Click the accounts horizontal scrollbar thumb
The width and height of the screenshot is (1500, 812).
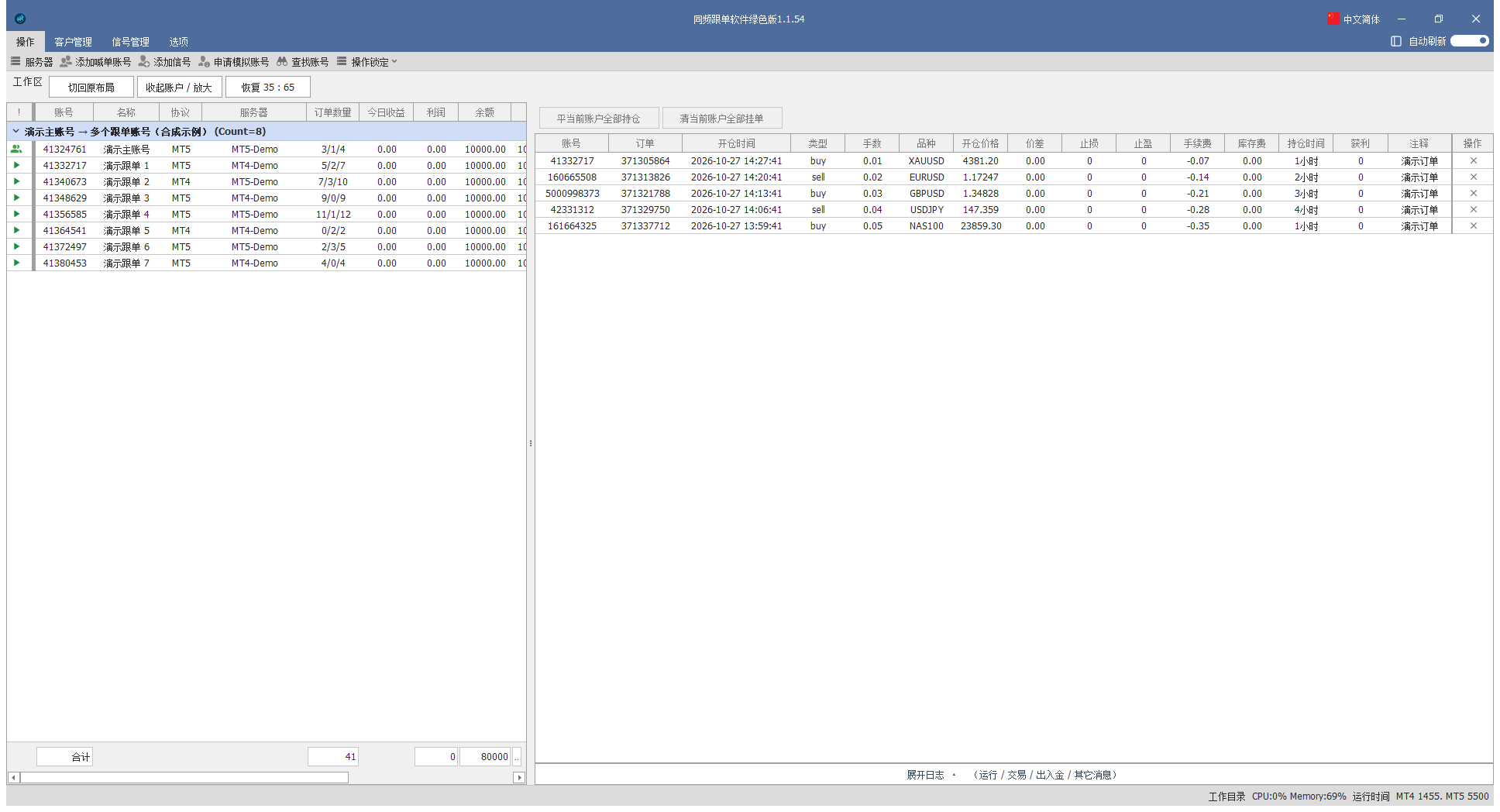184,777
